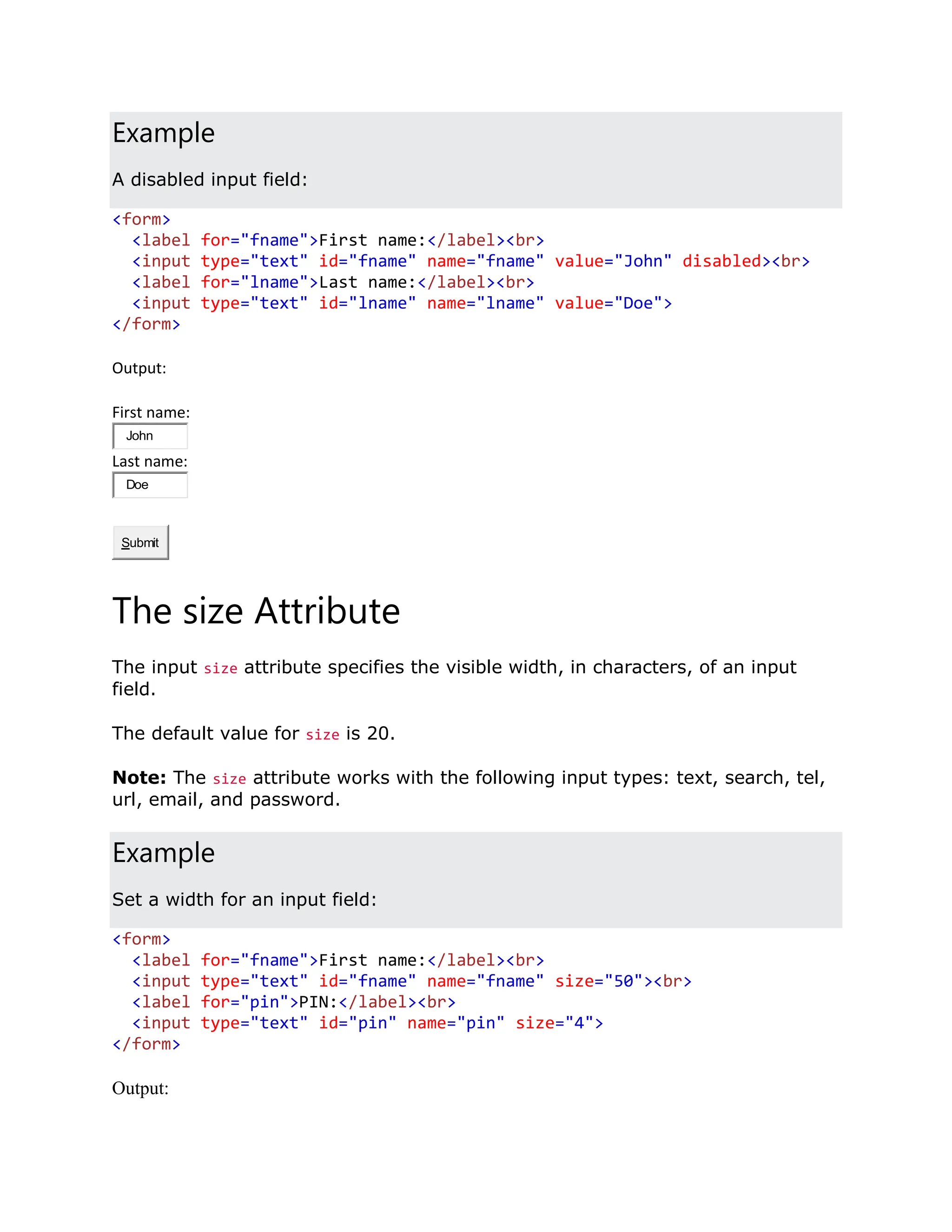Click red "size" word in the default value sentence

[323, 735]
